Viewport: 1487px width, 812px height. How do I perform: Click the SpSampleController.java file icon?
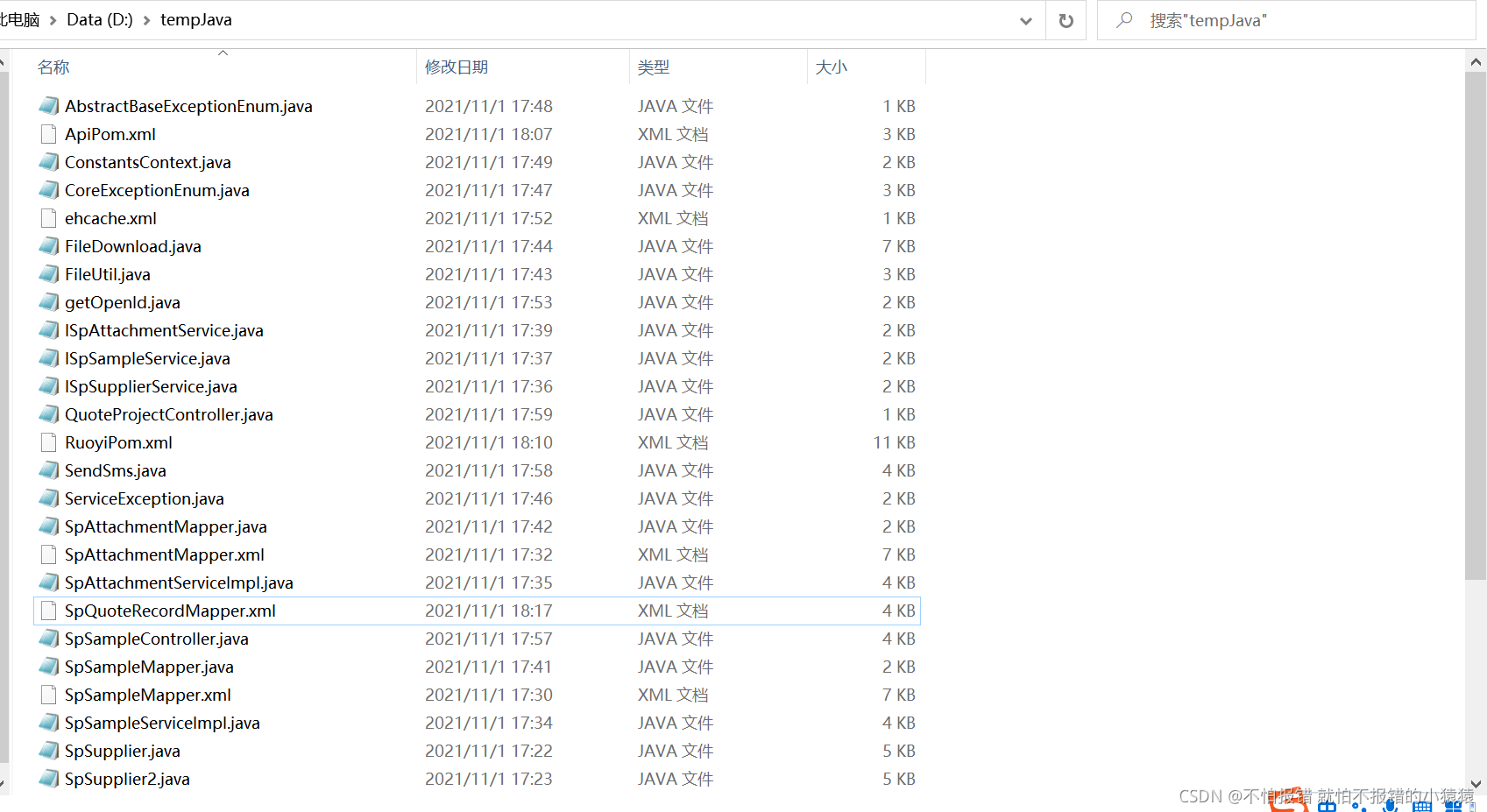point(49,639)
